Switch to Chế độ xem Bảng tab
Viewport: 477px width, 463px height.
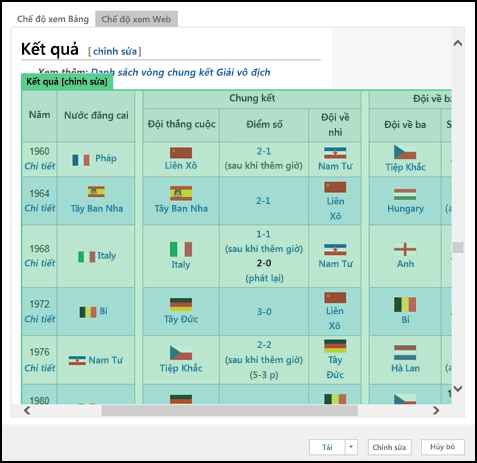click(53, 19)
